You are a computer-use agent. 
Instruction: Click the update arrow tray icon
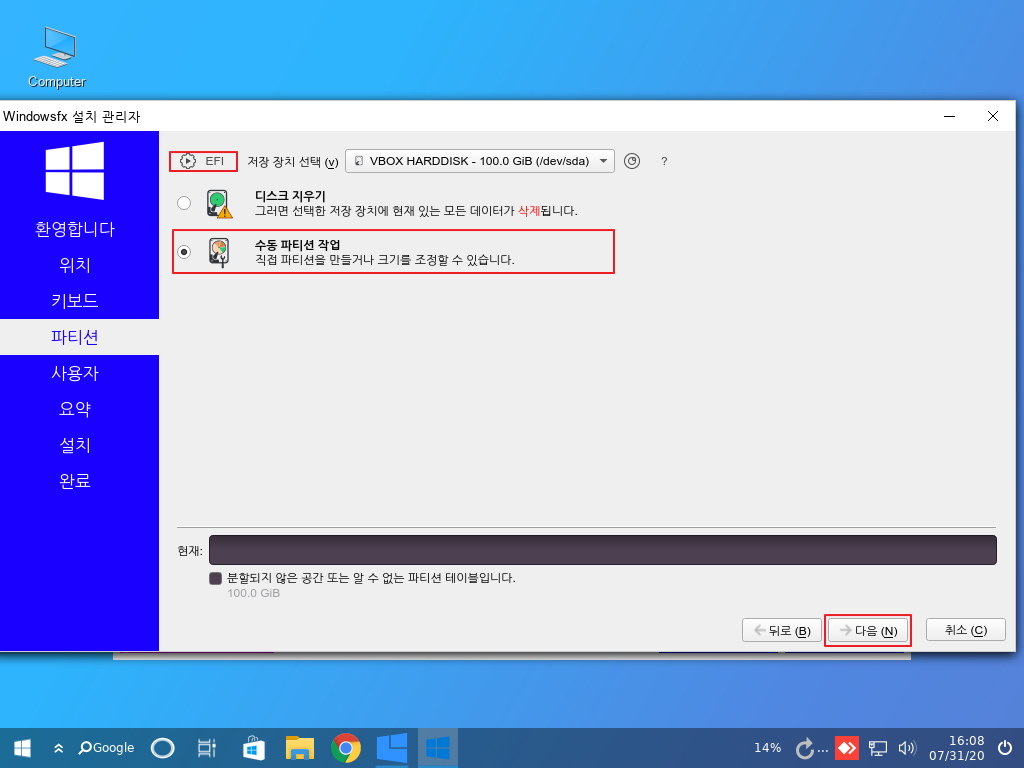[806, 748]
